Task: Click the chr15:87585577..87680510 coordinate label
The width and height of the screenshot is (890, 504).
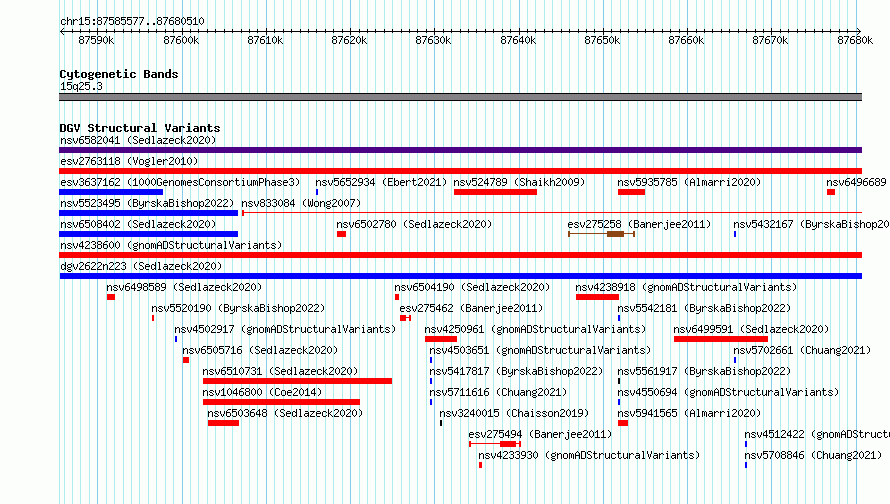Action: click(x=132, y=22)
